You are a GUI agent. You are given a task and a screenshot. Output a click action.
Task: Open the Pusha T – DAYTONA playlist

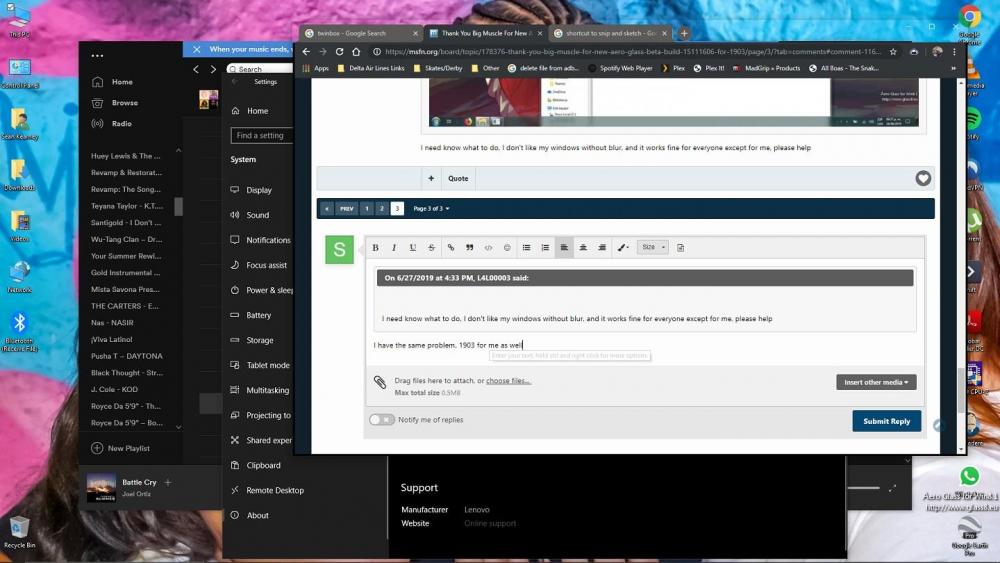click(126, 356)
